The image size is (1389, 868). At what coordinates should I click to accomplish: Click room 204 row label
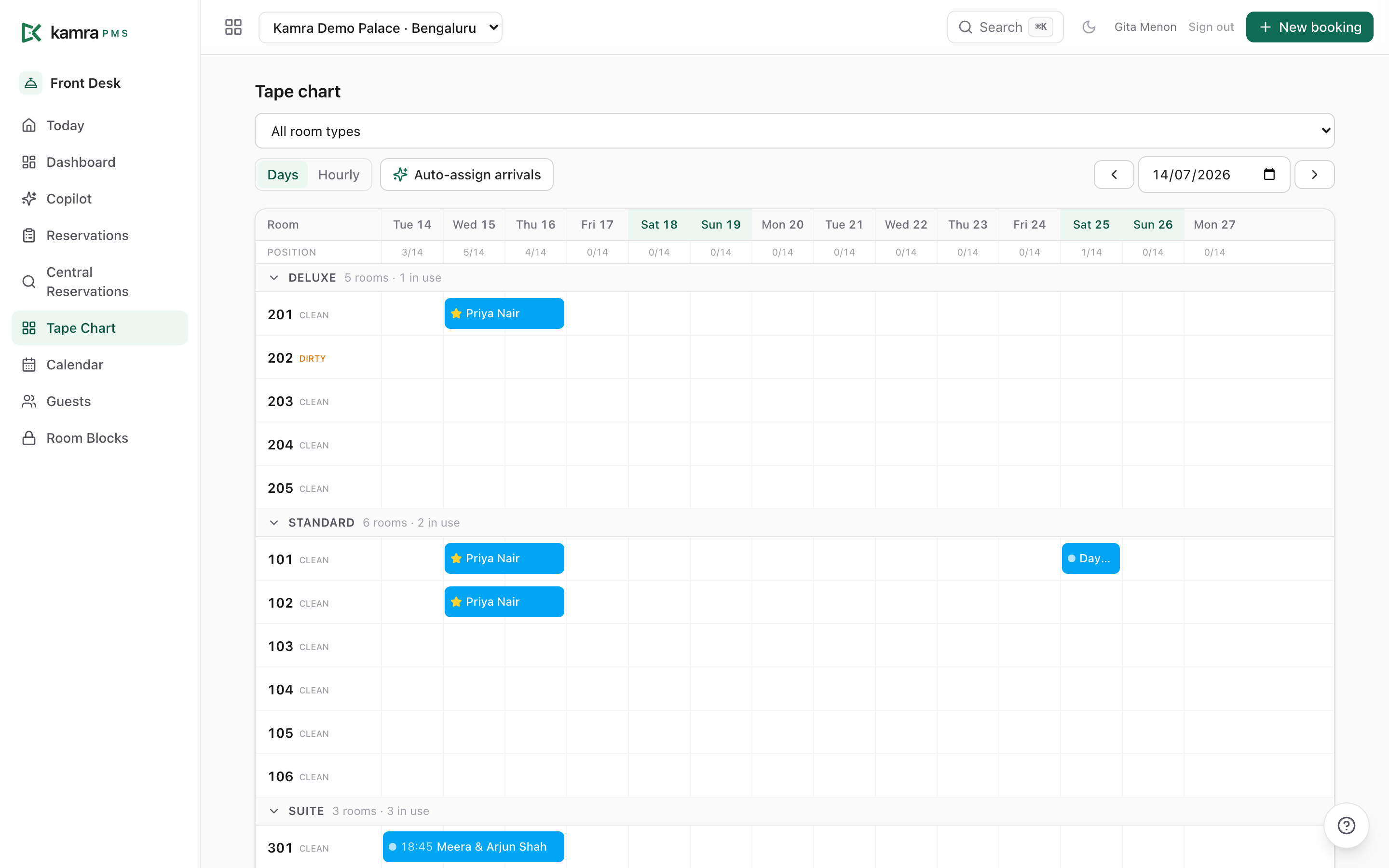(298, 445)
